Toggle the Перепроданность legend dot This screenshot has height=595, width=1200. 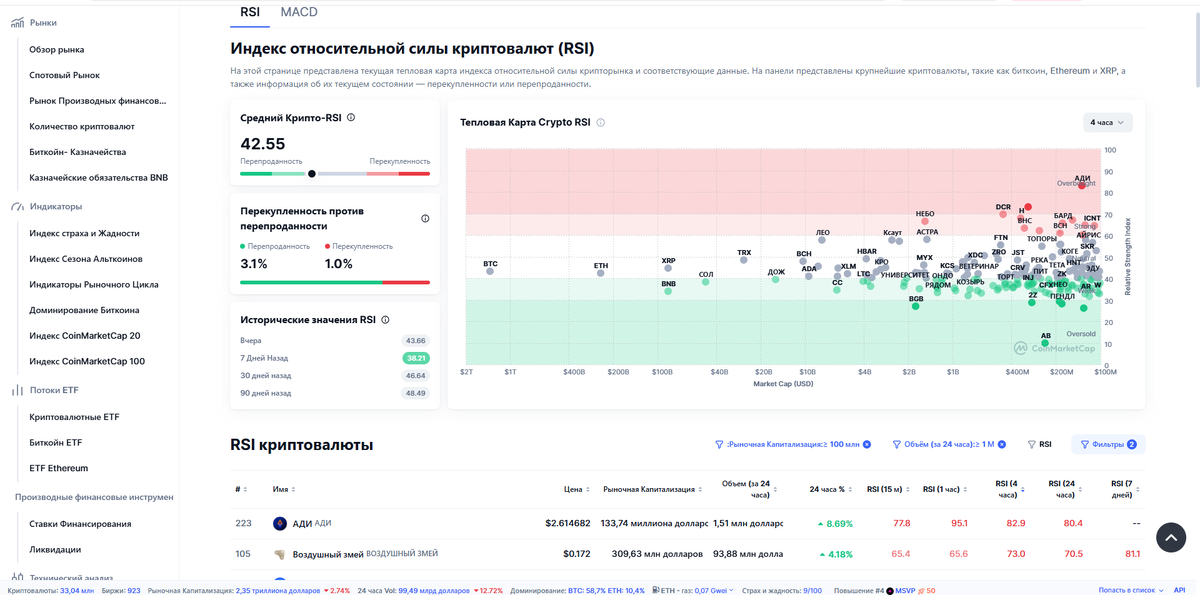tap(243, 245)
